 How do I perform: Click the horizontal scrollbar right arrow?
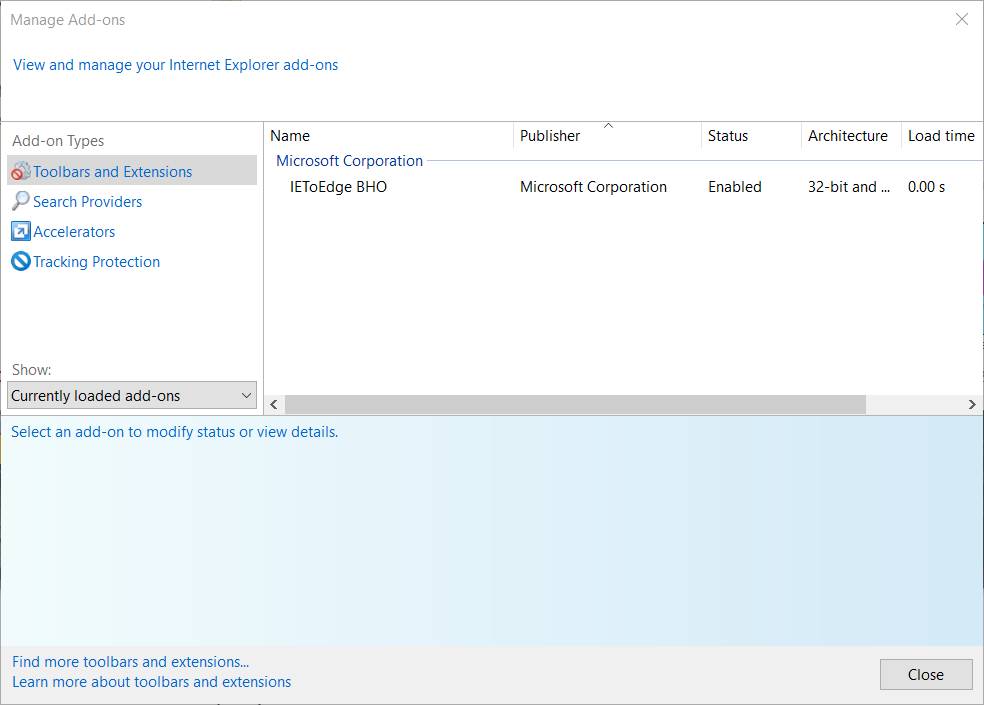972,404
